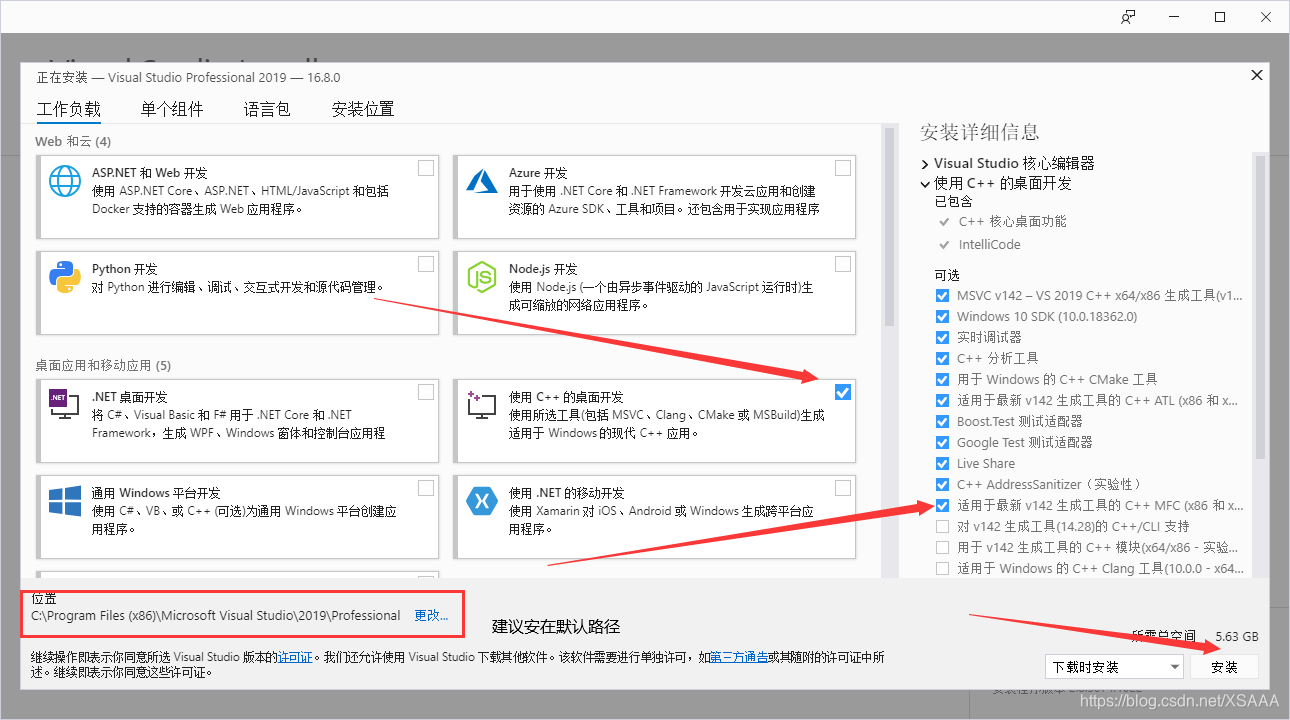Click the Azure development logo icon

click(482, 181)
